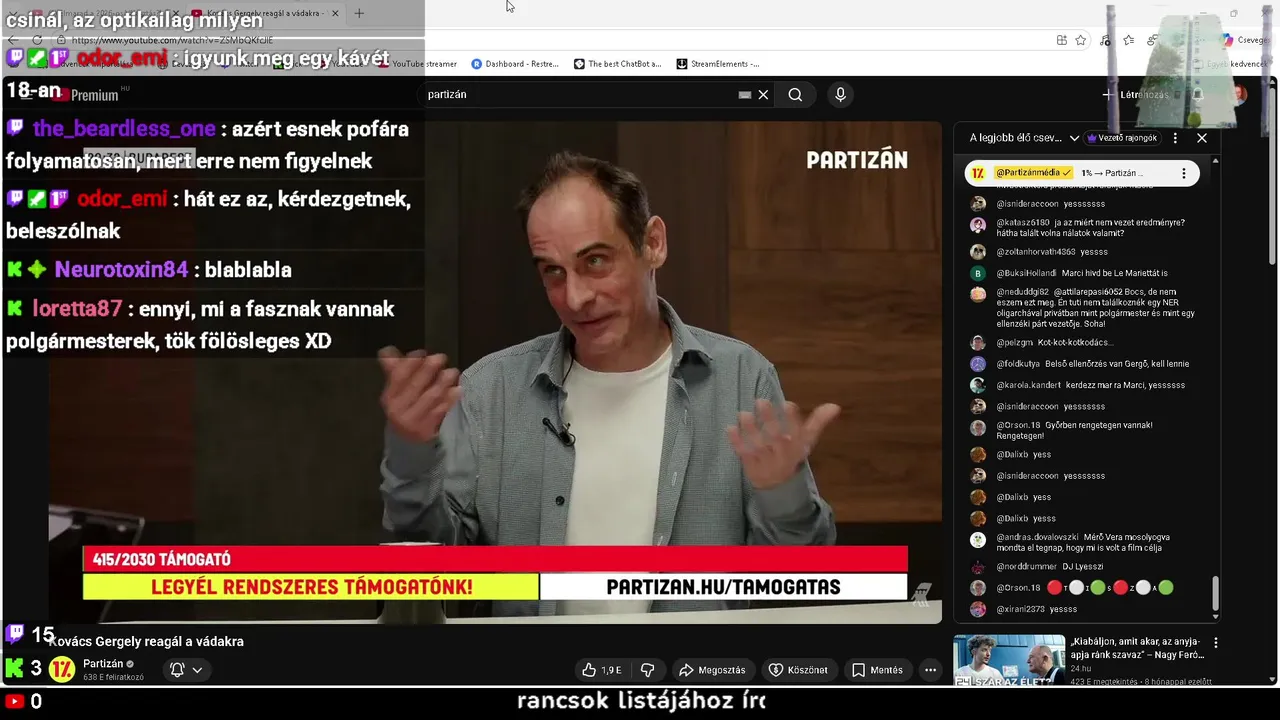Open the live chat three-dot options menu
The height and width of the screenshot is (720, 1280).
1175,138
